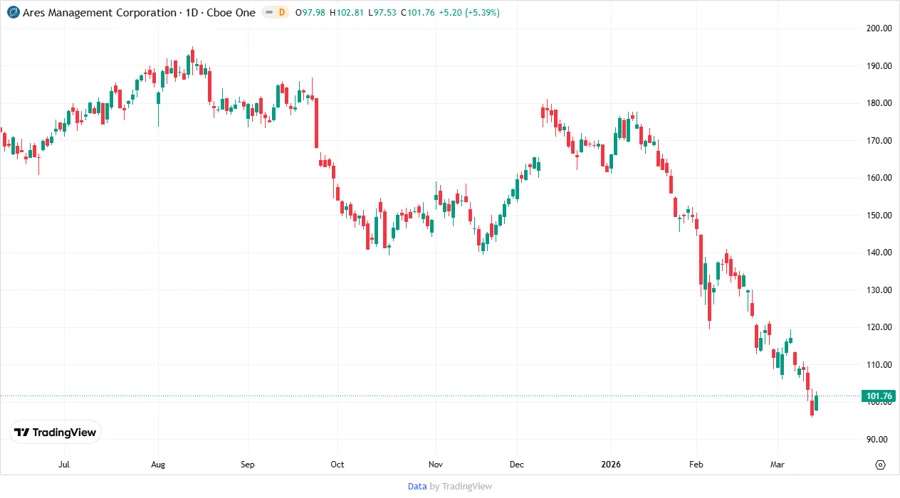Click the latest green candlestick in March
Viewport: 900px width, 498px height.
pos(816,402)
